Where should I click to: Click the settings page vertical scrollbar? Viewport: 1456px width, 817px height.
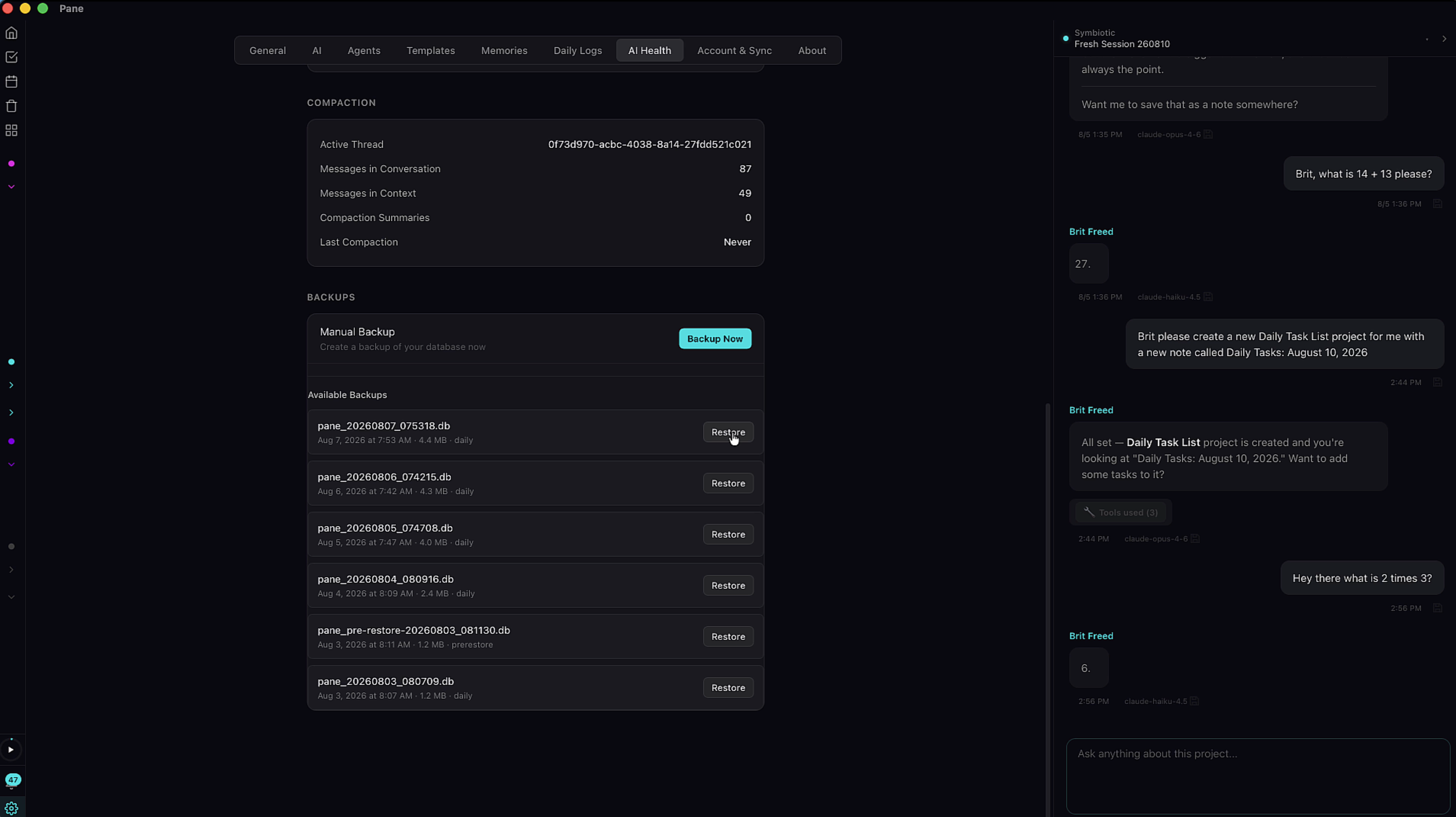[x=1047, y=610]
